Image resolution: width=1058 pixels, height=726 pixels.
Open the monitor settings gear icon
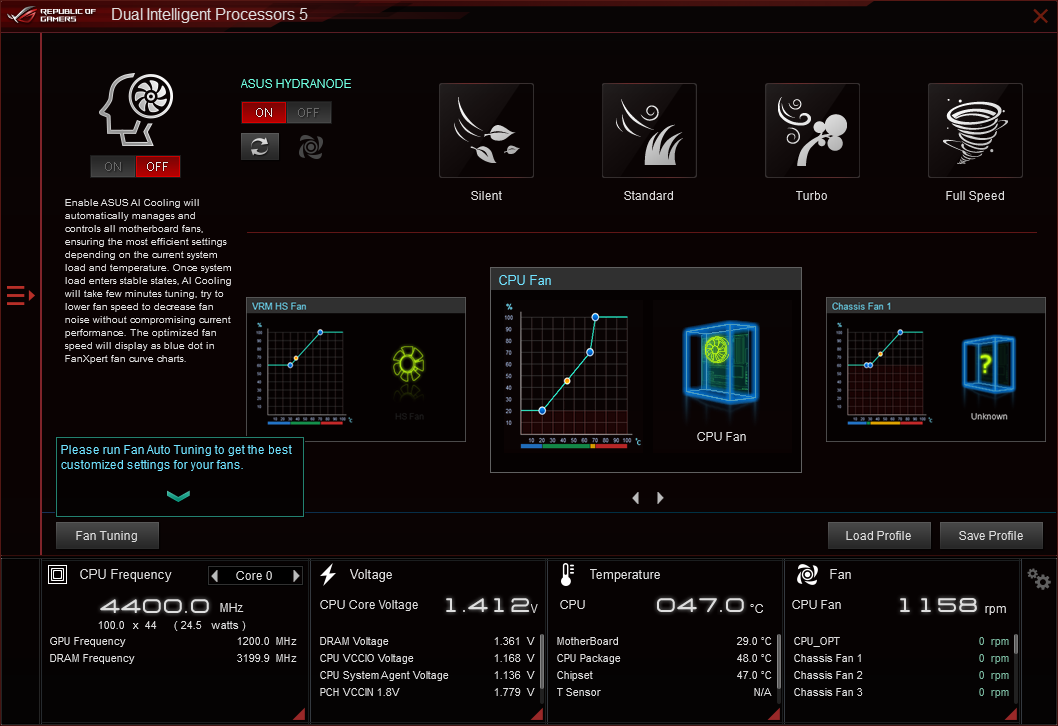point(1039,580)
